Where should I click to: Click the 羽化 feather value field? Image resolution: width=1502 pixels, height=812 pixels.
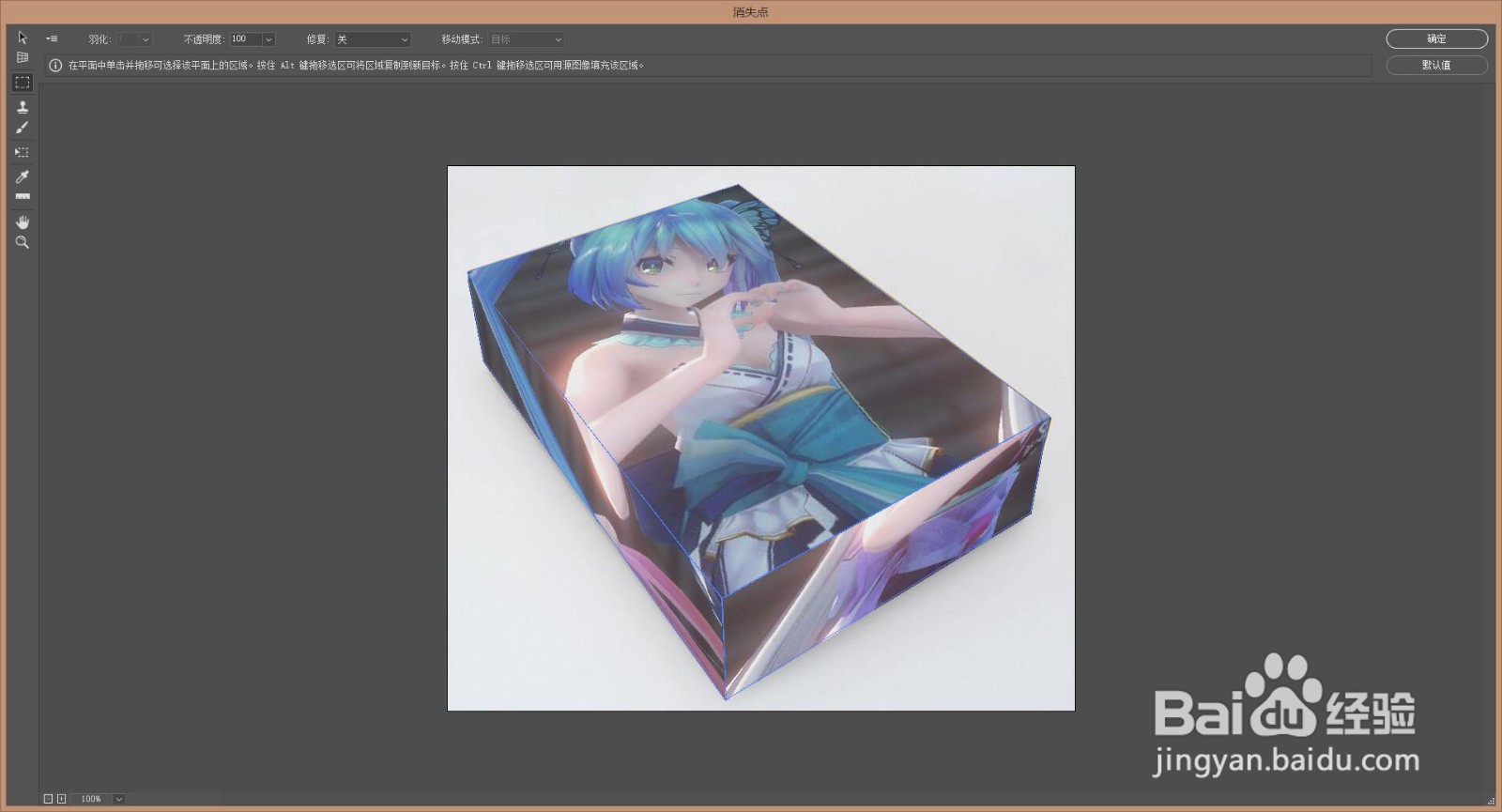128,39
